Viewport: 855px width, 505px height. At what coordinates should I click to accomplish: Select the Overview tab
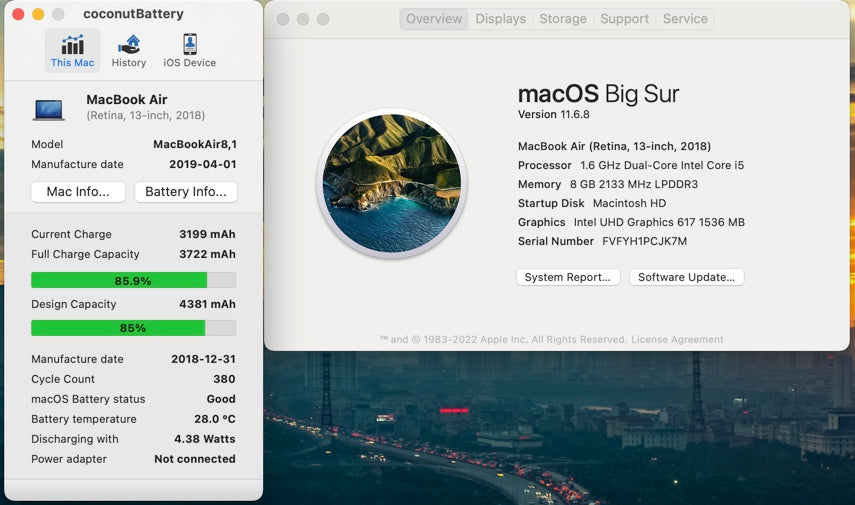pyautogui.click(x=434, y=19)
